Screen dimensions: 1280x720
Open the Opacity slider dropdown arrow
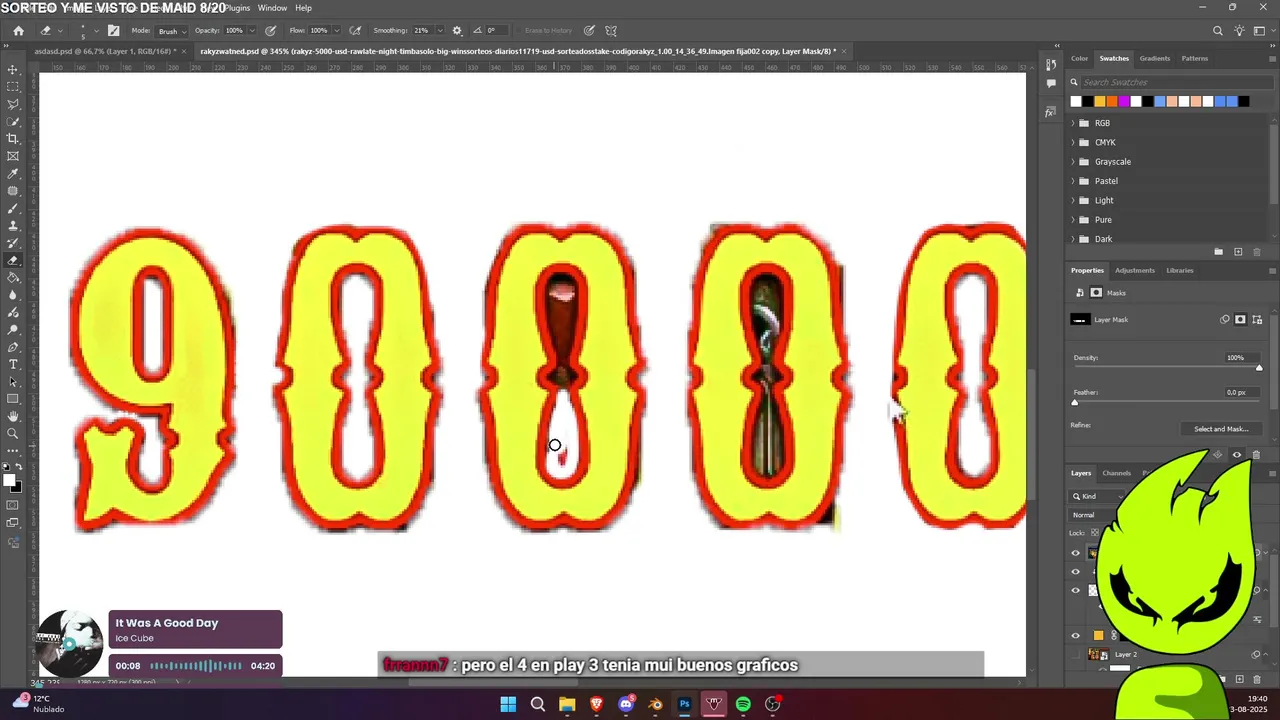pos(254,31)
